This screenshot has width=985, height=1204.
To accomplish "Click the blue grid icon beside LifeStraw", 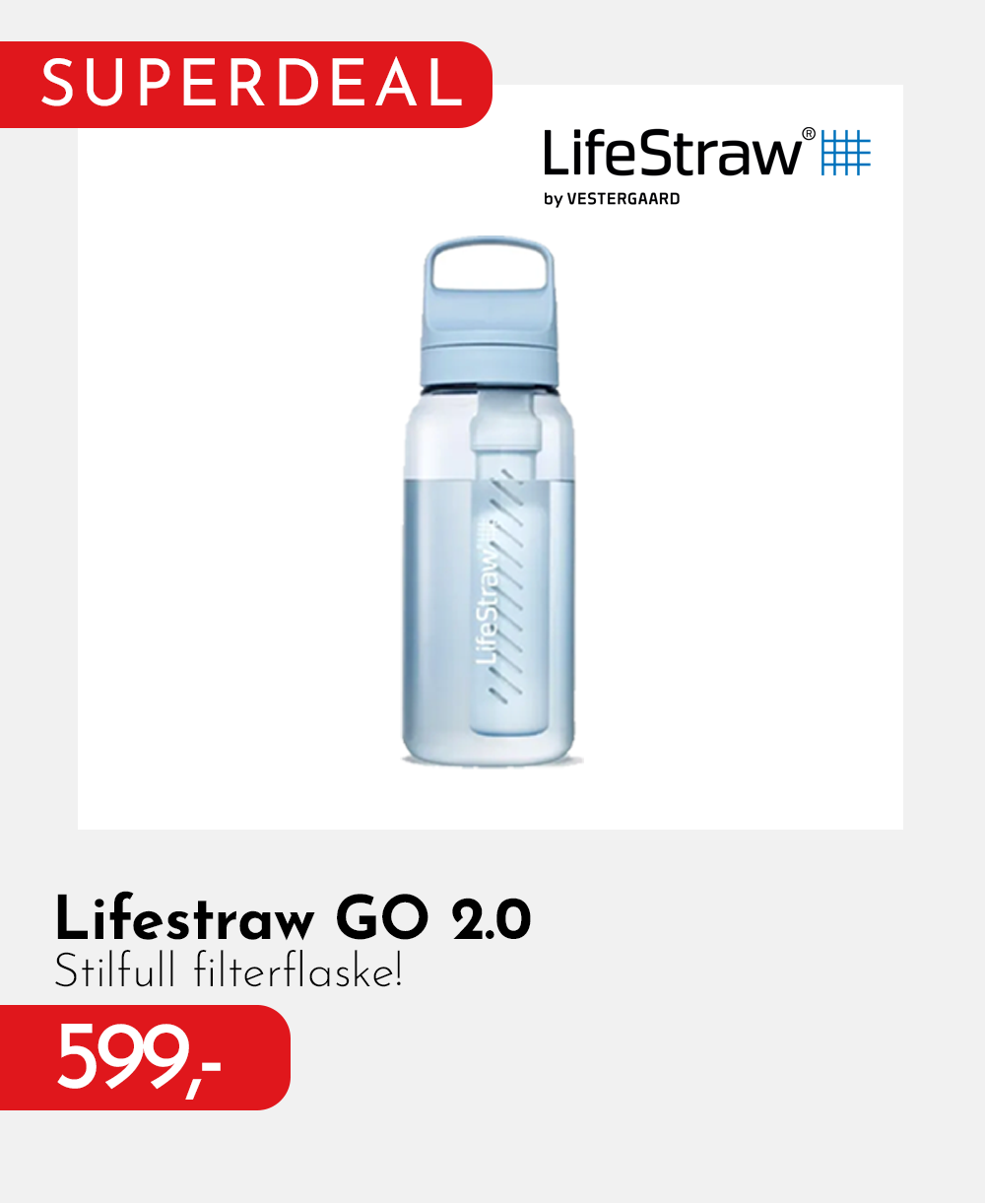I will click(846, 152).
